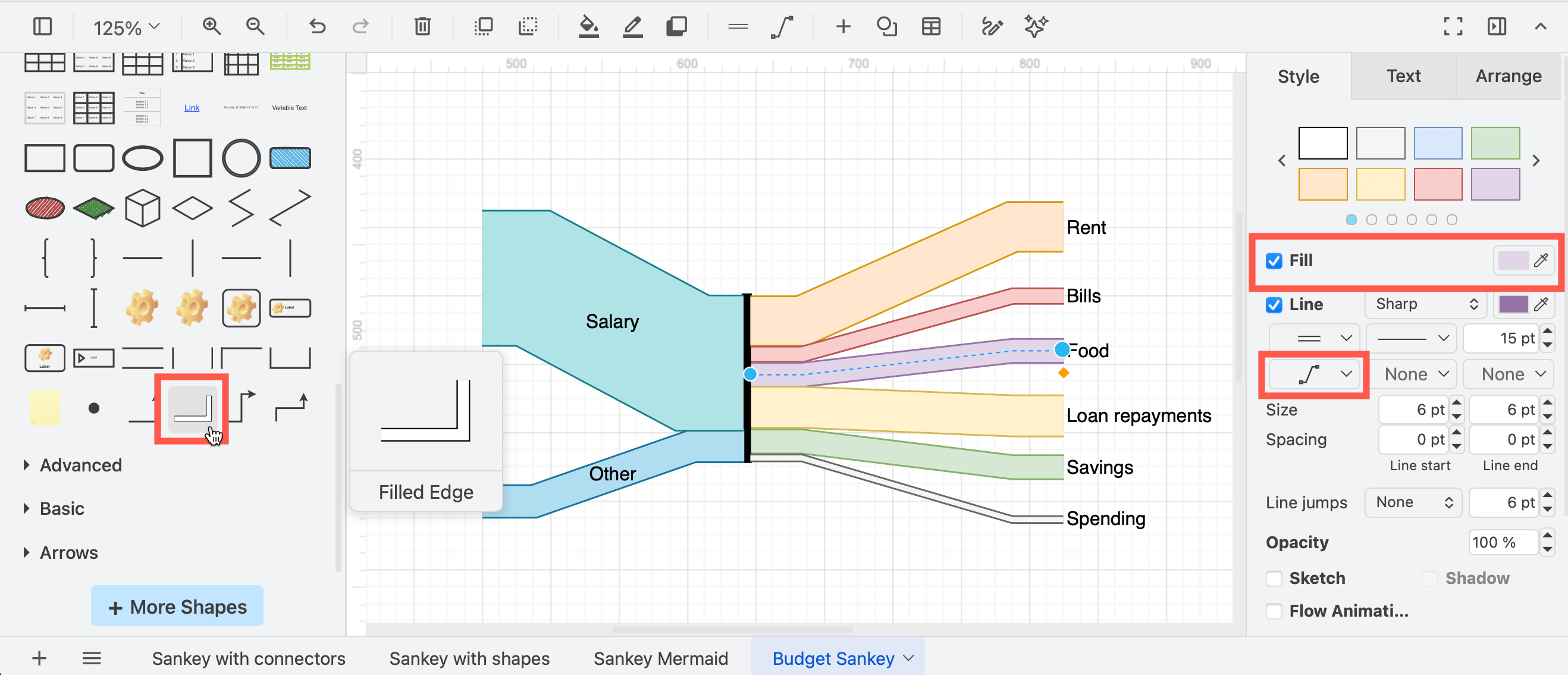This screenshot has height=675, width=1568.
Task: Click the More Shapes button
Action: click(x=177, y=605)
